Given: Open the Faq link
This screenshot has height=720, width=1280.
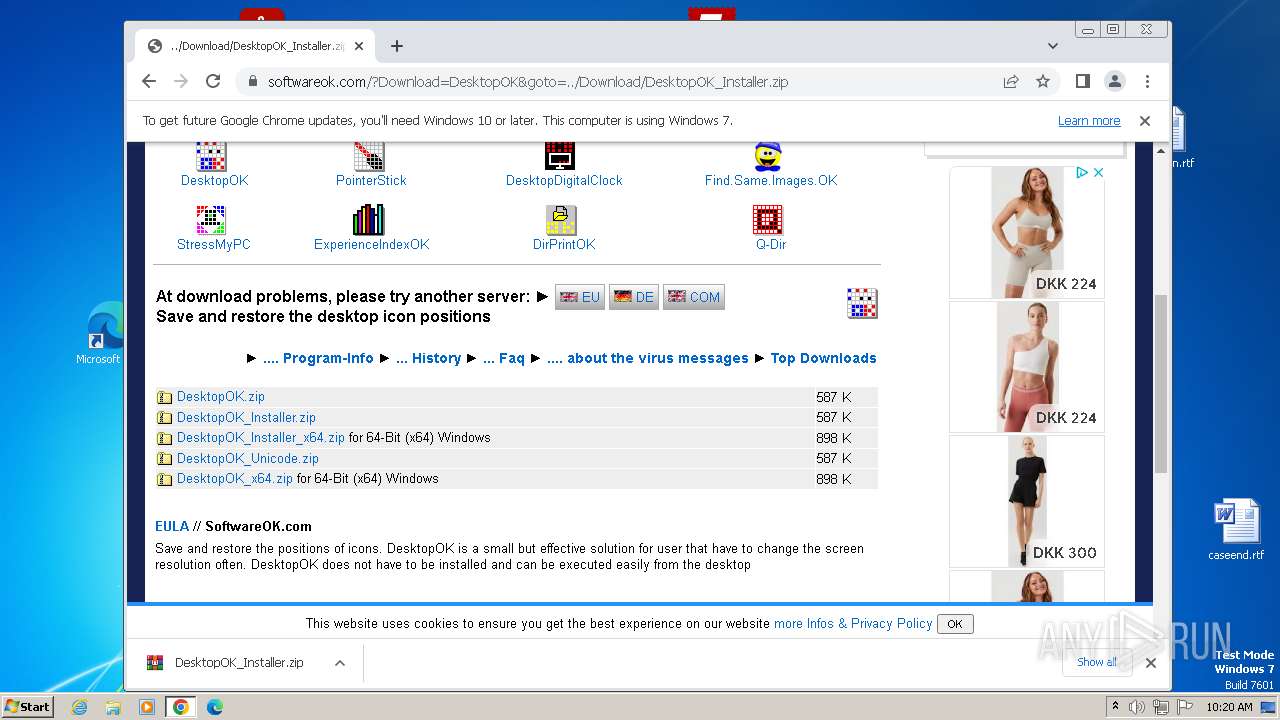Looking at the screenshot, I should (x=503, y=358).
